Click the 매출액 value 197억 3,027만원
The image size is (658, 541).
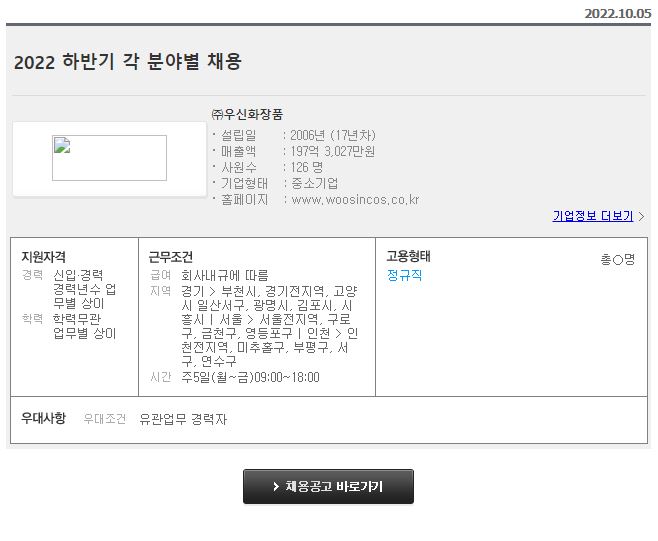coord(332,151)
